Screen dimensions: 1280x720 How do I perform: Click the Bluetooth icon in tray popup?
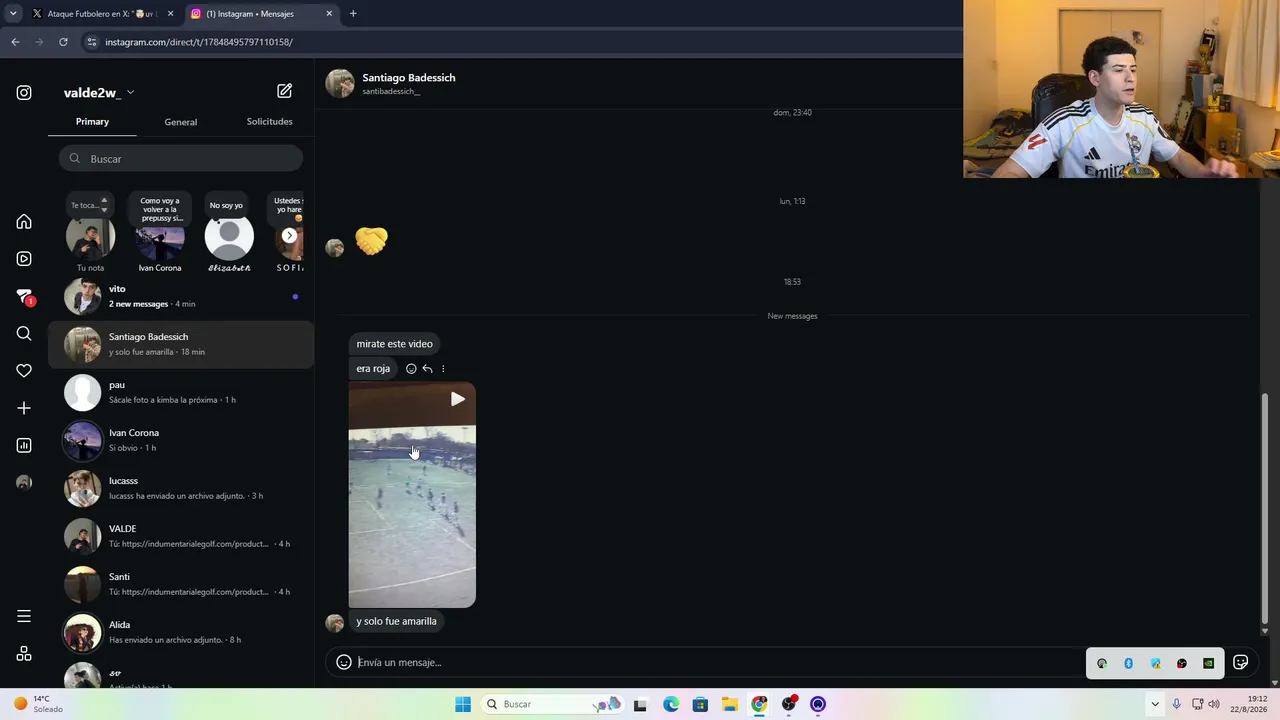tap(1128, 663)
